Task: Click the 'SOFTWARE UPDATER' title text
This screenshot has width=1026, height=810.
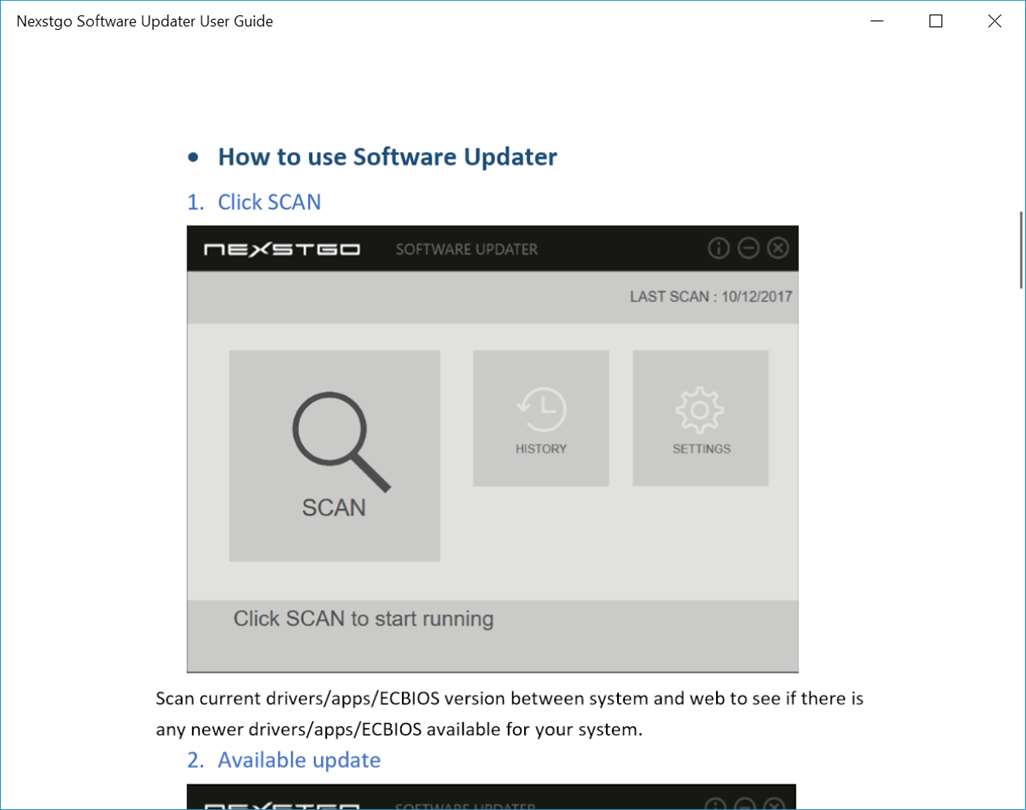Action: [467, 249]
